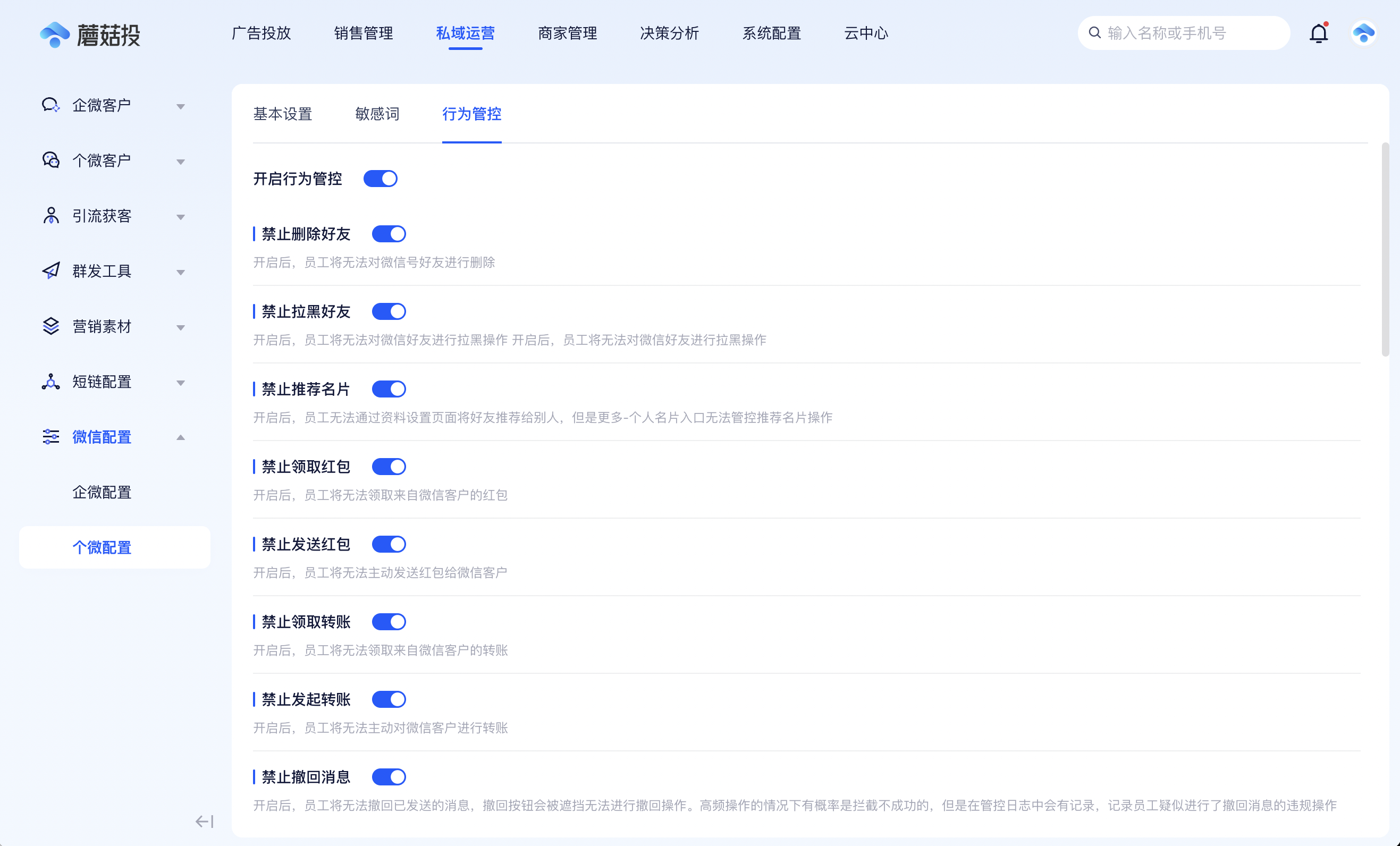
Task: Expand the 个微客户 dropdown arrow
Action: [181, 162]
